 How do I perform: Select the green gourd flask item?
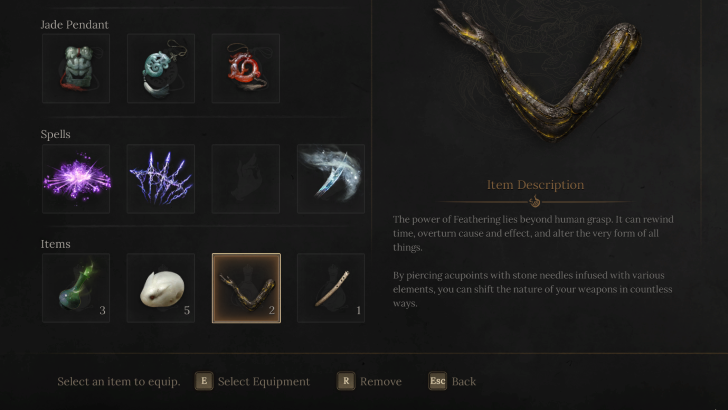click(x=76, y=288)
